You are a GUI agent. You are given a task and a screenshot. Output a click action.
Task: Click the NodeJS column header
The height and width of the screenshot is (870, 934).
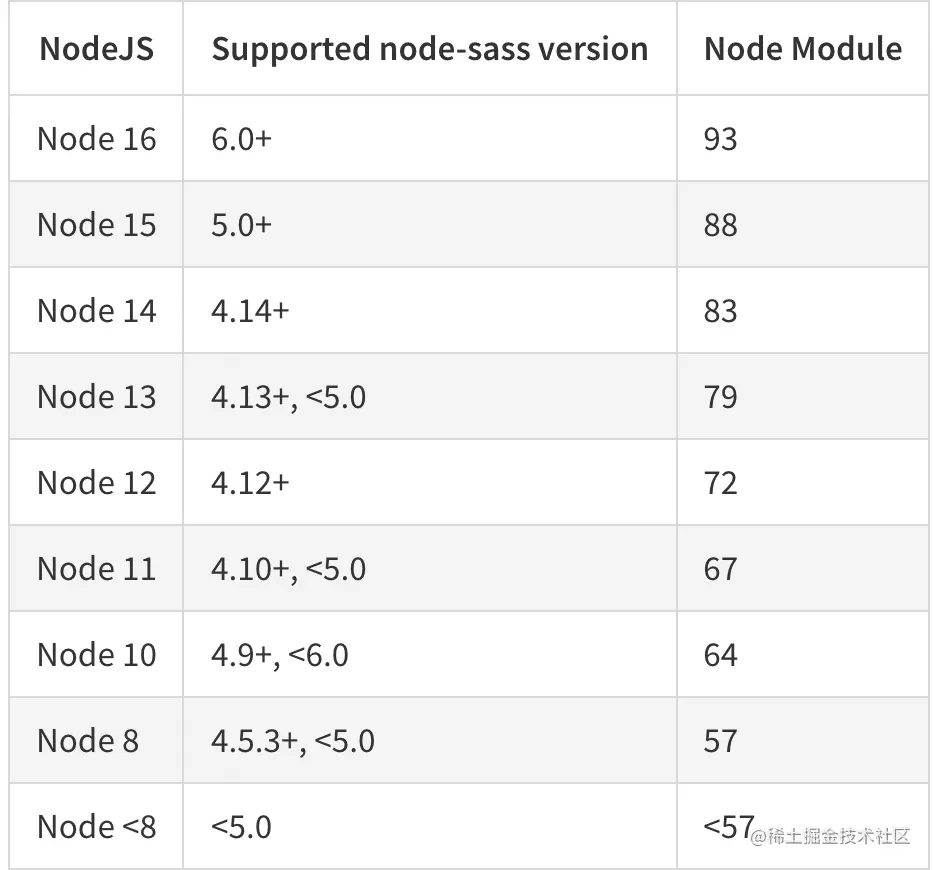click(x=97, y=50)
